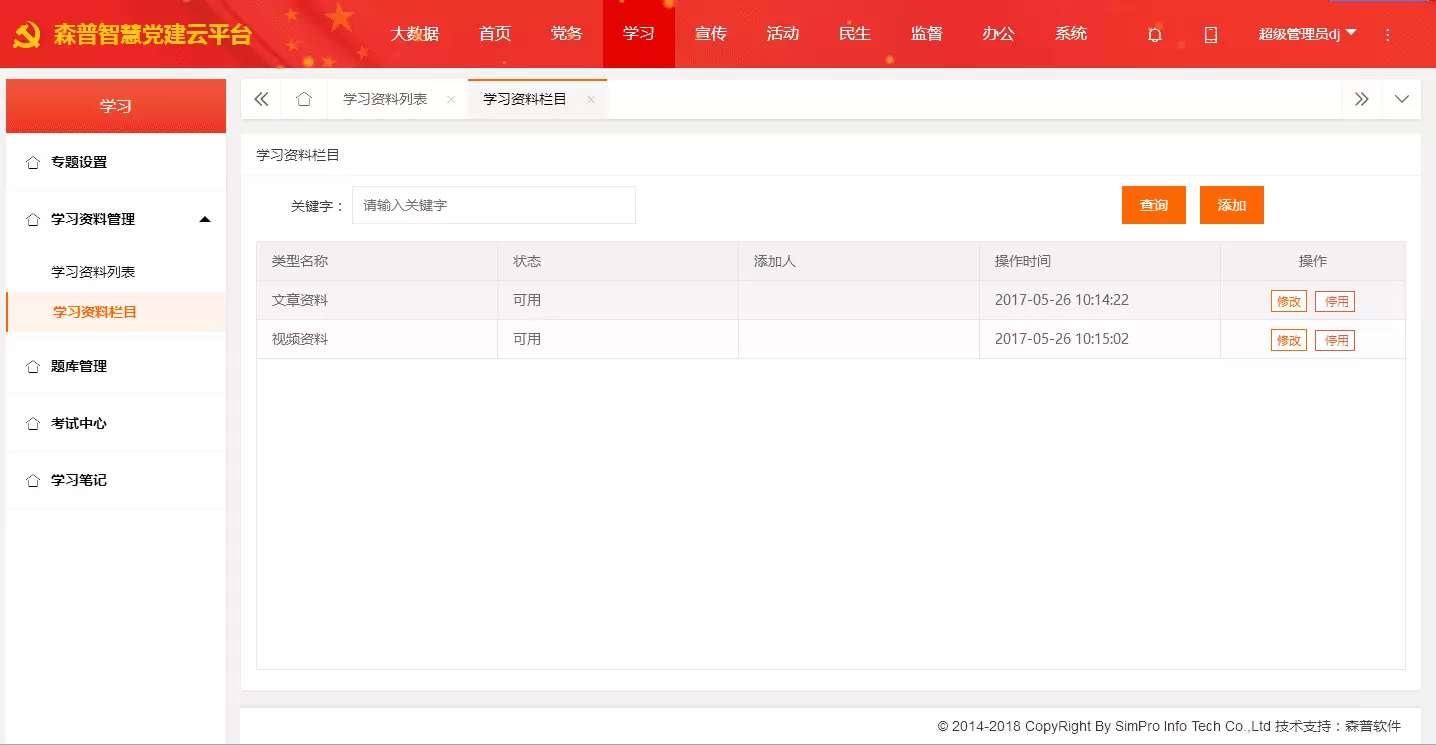Click the notification bell icon
Screen dimensions: 1436x745
[x=1154, y=34]
